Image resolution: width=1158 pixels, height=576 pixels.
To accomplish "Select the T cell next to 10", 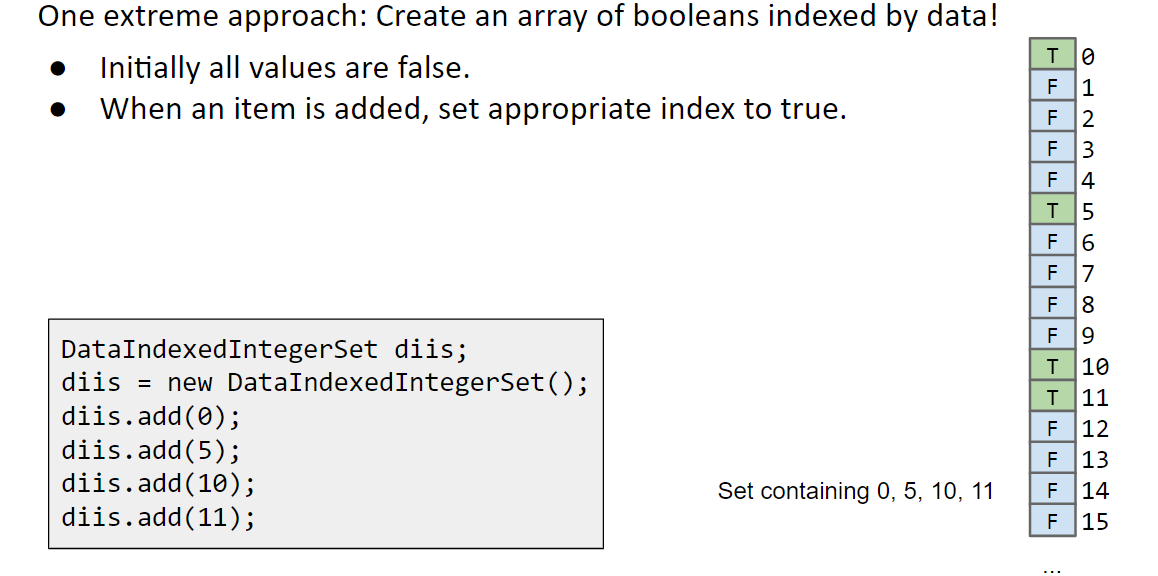I will pyautogui.click(x=1052, y=365).
